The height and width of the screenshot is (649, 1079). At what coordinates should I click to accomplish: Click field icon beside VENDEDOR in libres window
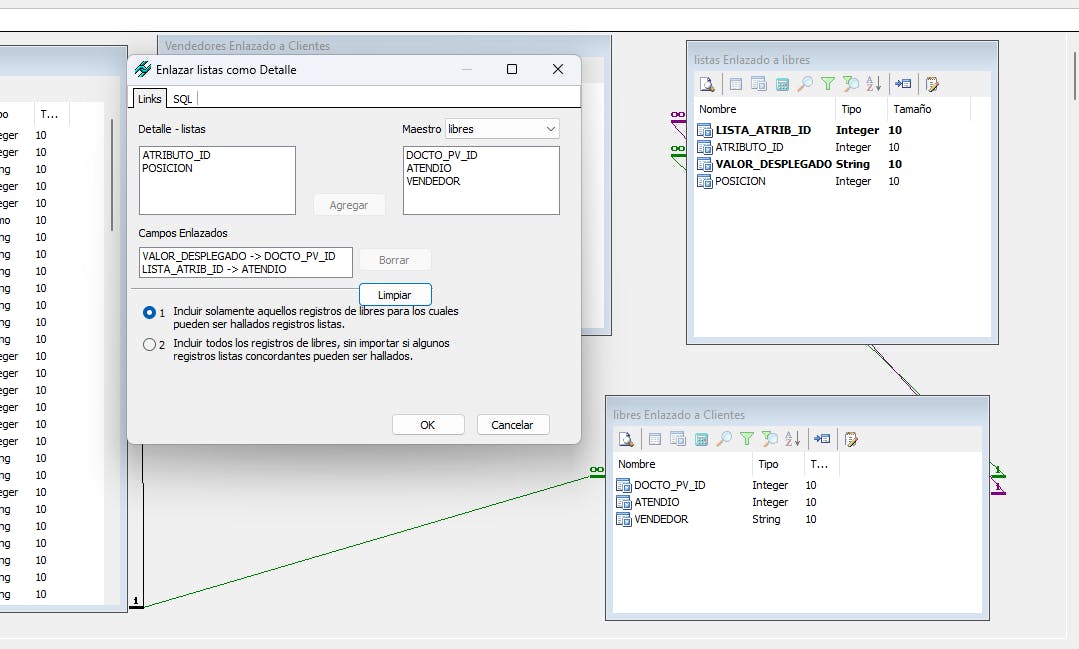pos(623,519)
